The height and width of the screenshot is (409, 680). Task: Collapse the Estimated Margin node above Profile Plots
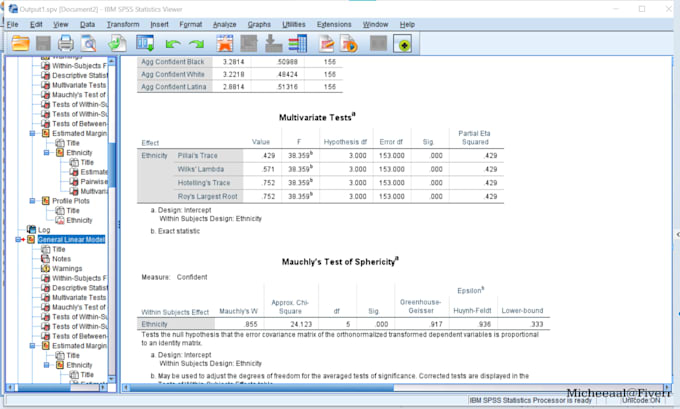pos(32,133)
